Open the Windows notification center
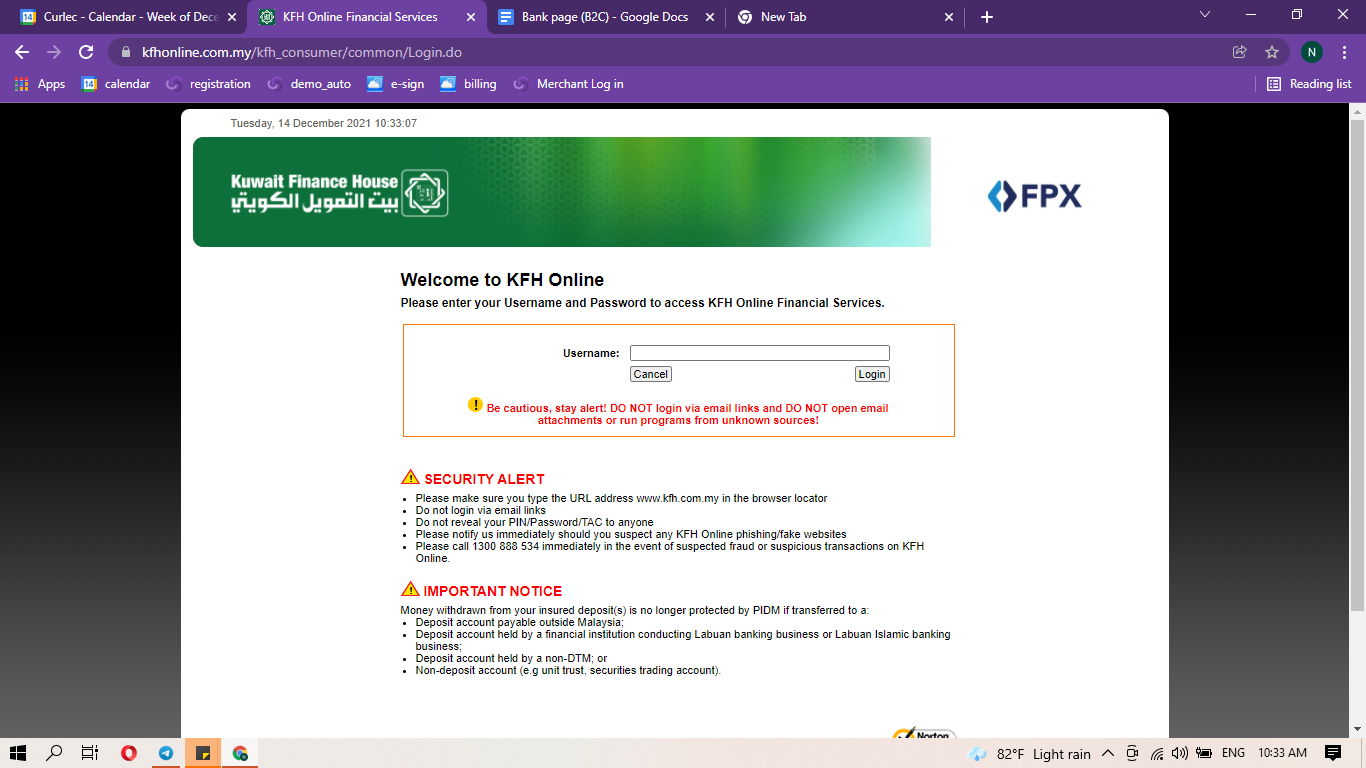 click(x=1333, y=753)
